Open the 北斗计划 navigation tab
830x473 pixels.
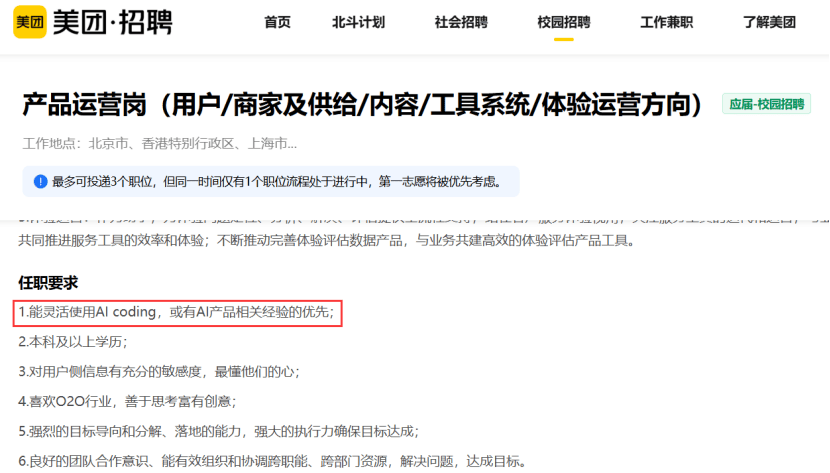point(358,22)
